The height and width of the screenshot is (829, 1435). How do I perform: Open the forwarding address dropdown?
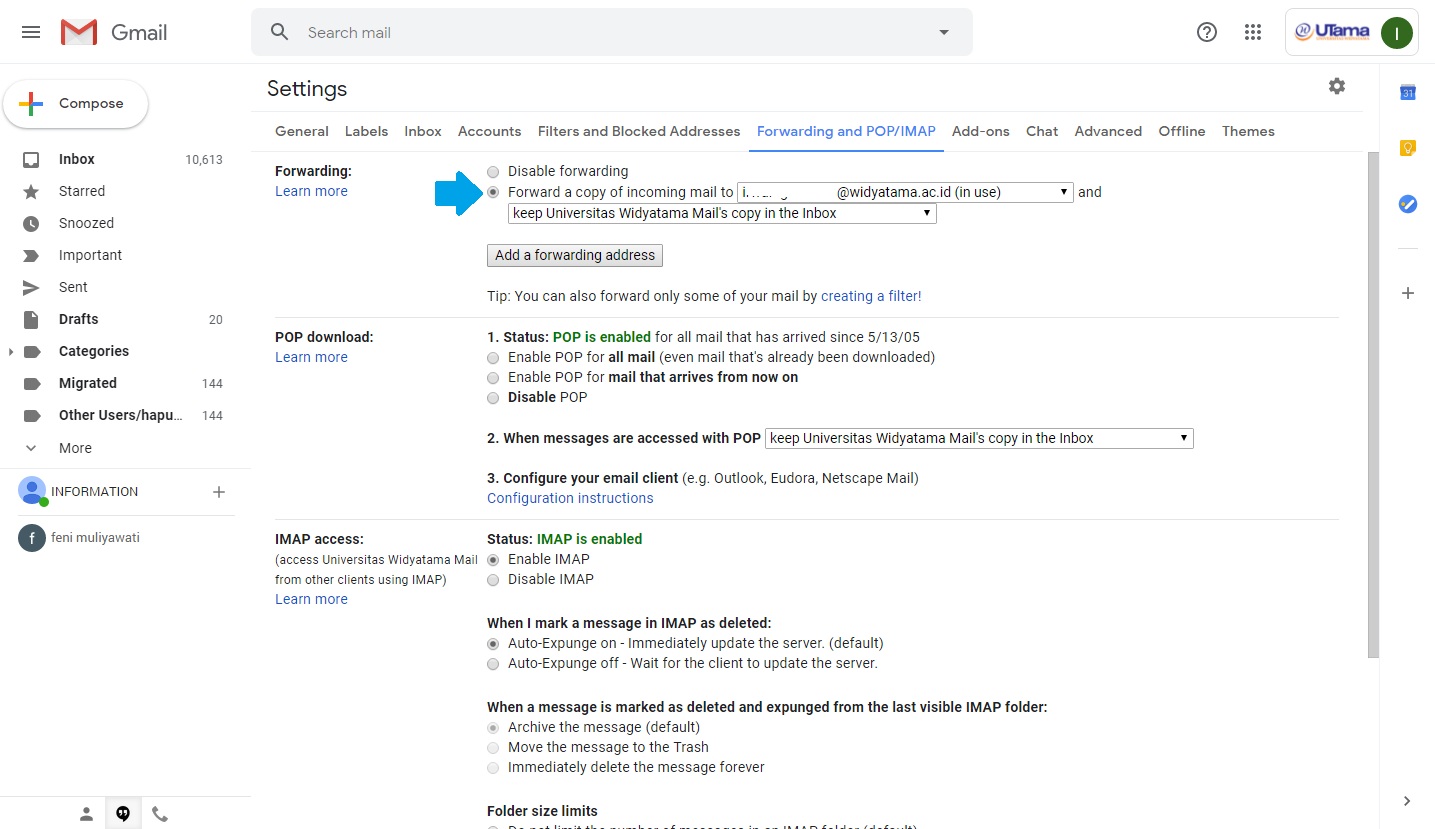click(x=905, y=192)
